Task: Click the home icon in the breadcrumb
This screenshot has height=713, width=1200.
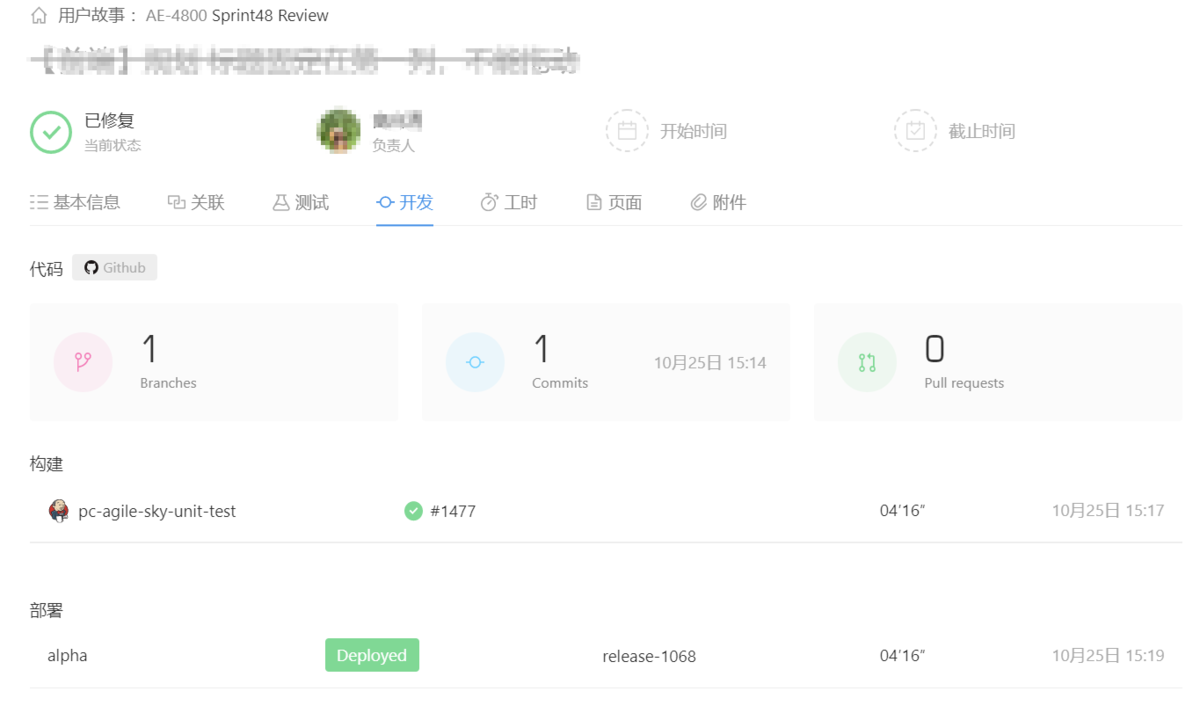Action: (38, 15)
